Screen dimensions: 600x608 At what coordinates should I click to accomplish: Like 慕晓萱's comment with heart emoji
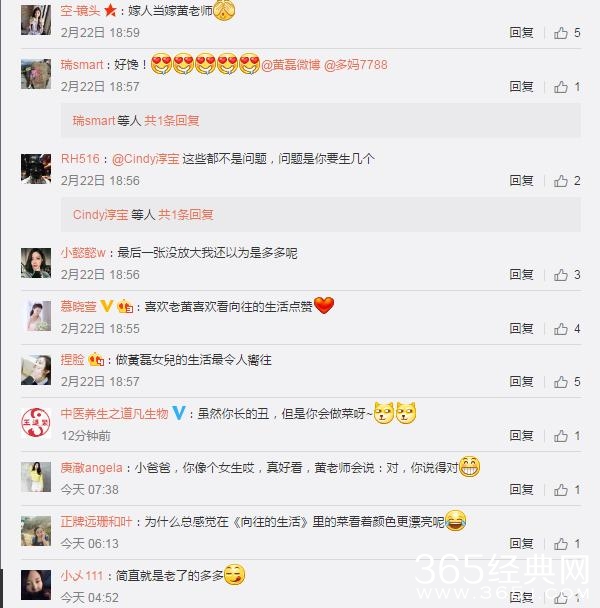coord(561,329)
